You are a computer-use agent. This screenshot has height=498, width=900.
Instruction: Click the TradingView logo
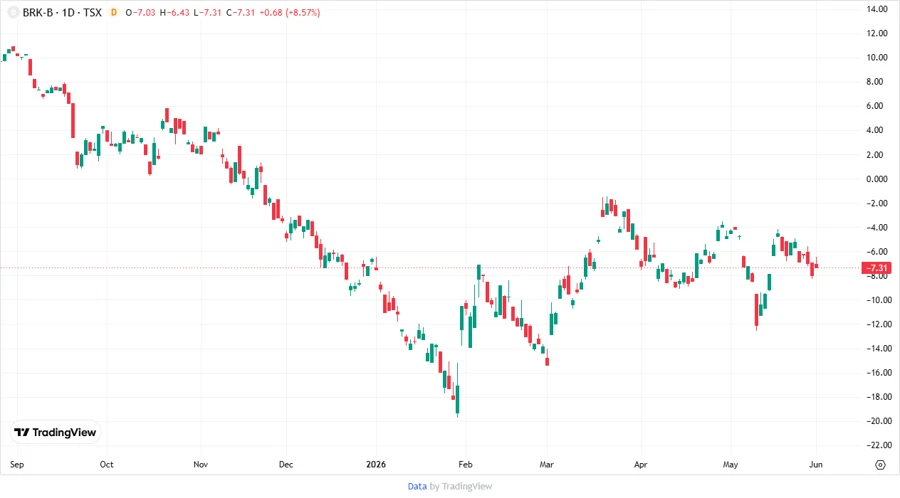tap(55, 433)
